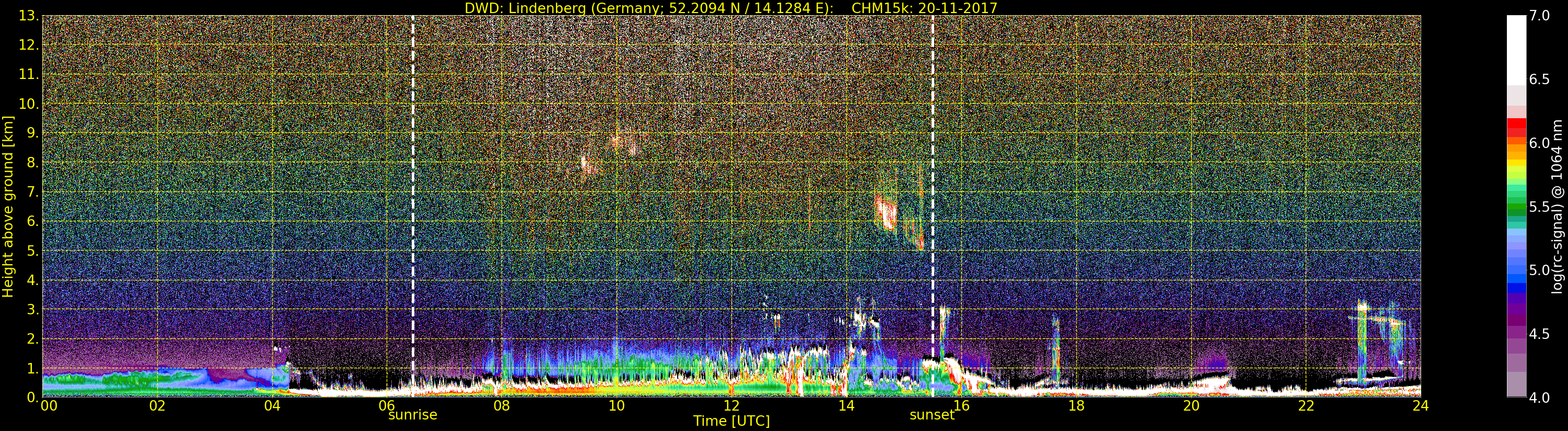Click the time axis tick label 08
The image size is (1568, 431).
pos(502,405)
